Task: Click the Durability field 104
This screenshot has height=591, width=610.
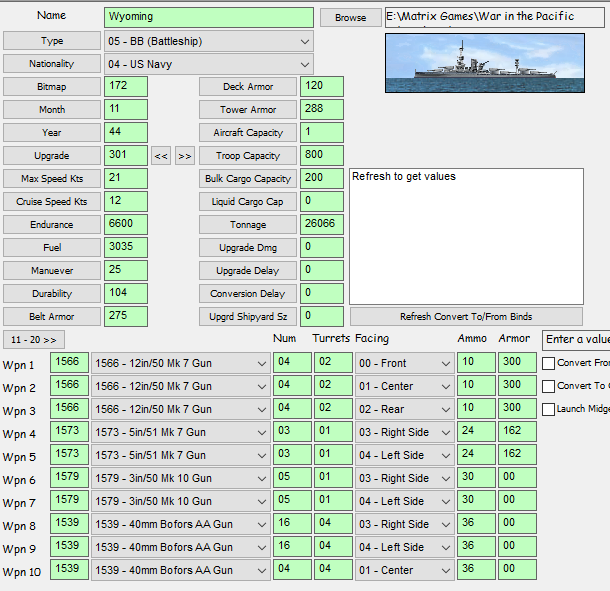Action: (x=126, y=293)
